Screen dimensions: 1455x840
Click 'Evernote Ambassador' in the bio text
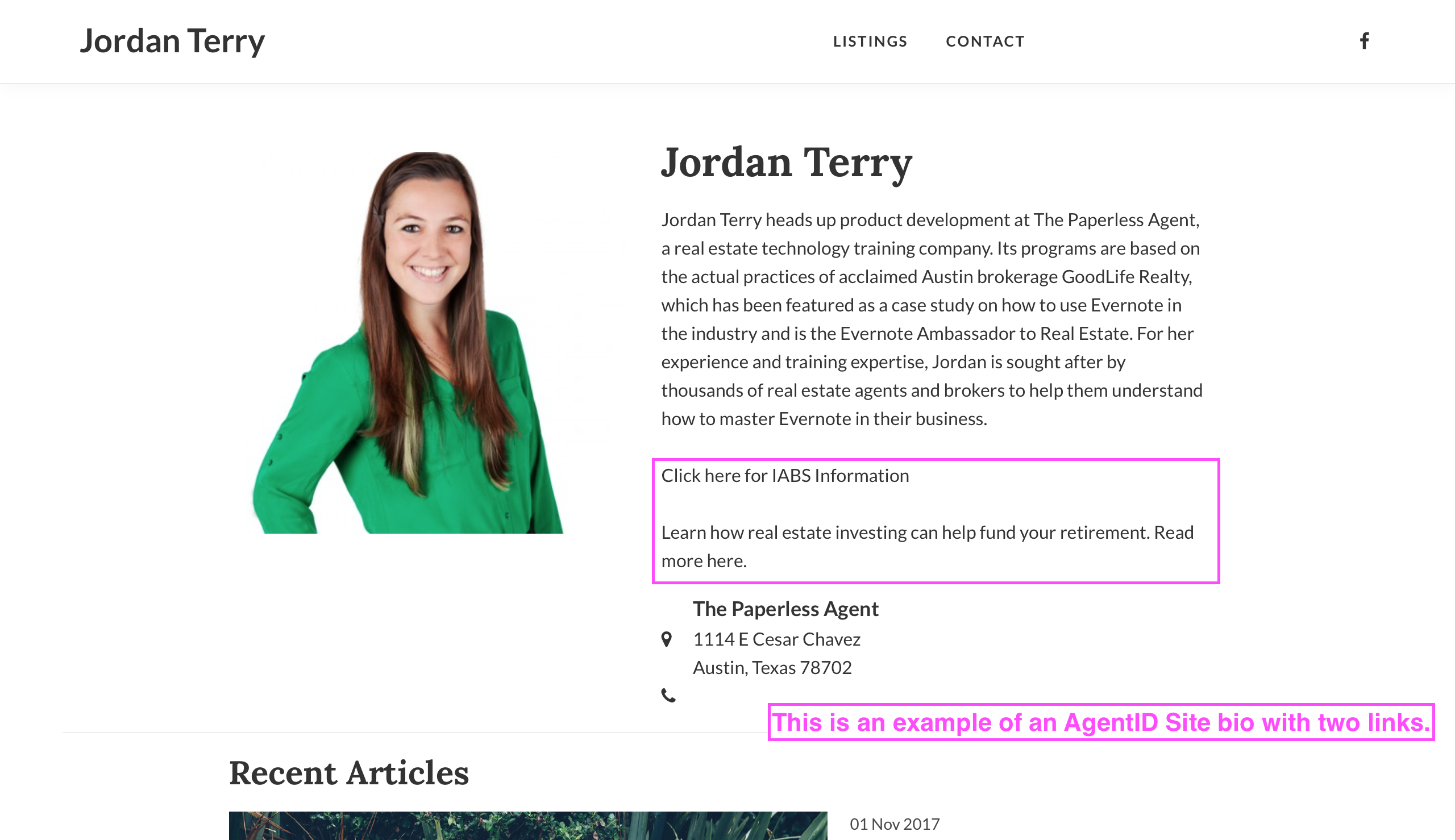926,334
